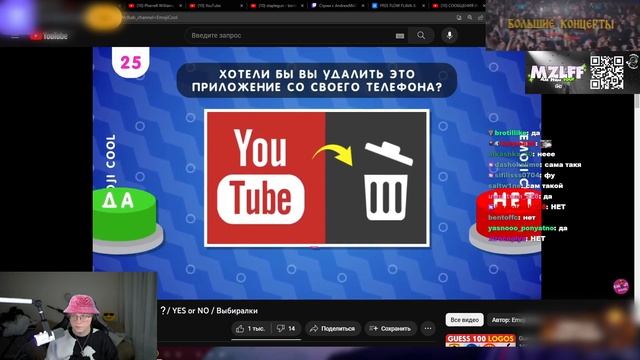
Task: Click the QR code in MZLFF overlay
Action: click(607, 73)
